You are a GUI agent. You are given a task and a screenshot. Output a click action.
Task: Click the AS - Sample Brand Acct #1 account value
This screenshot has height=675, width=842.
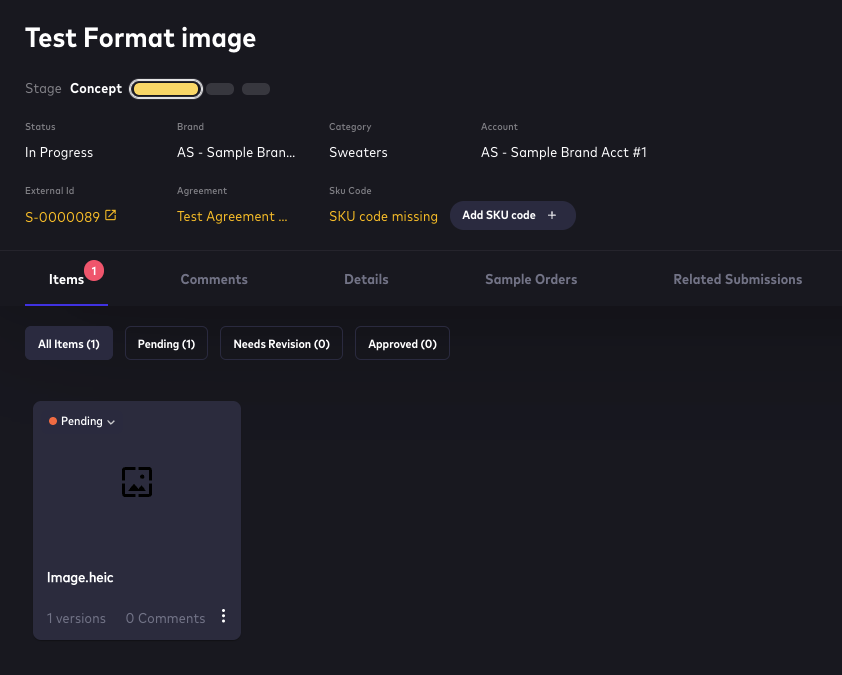(x=564, y=153)
